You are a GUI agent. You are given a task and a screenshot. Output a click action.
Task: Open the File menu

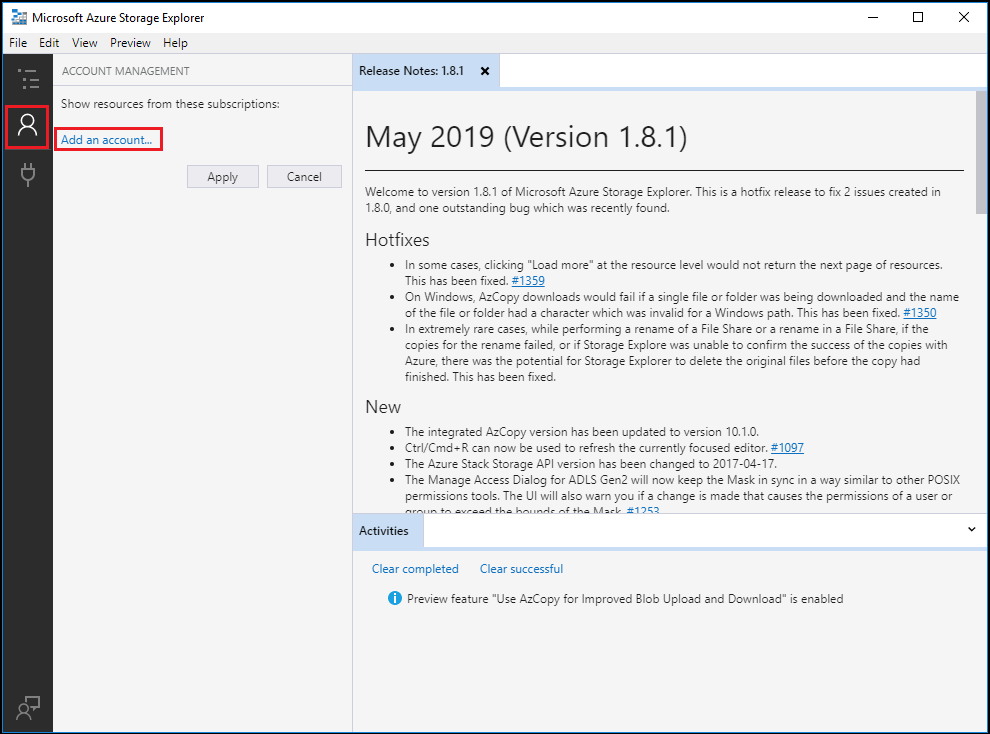(x=18, y=43)
